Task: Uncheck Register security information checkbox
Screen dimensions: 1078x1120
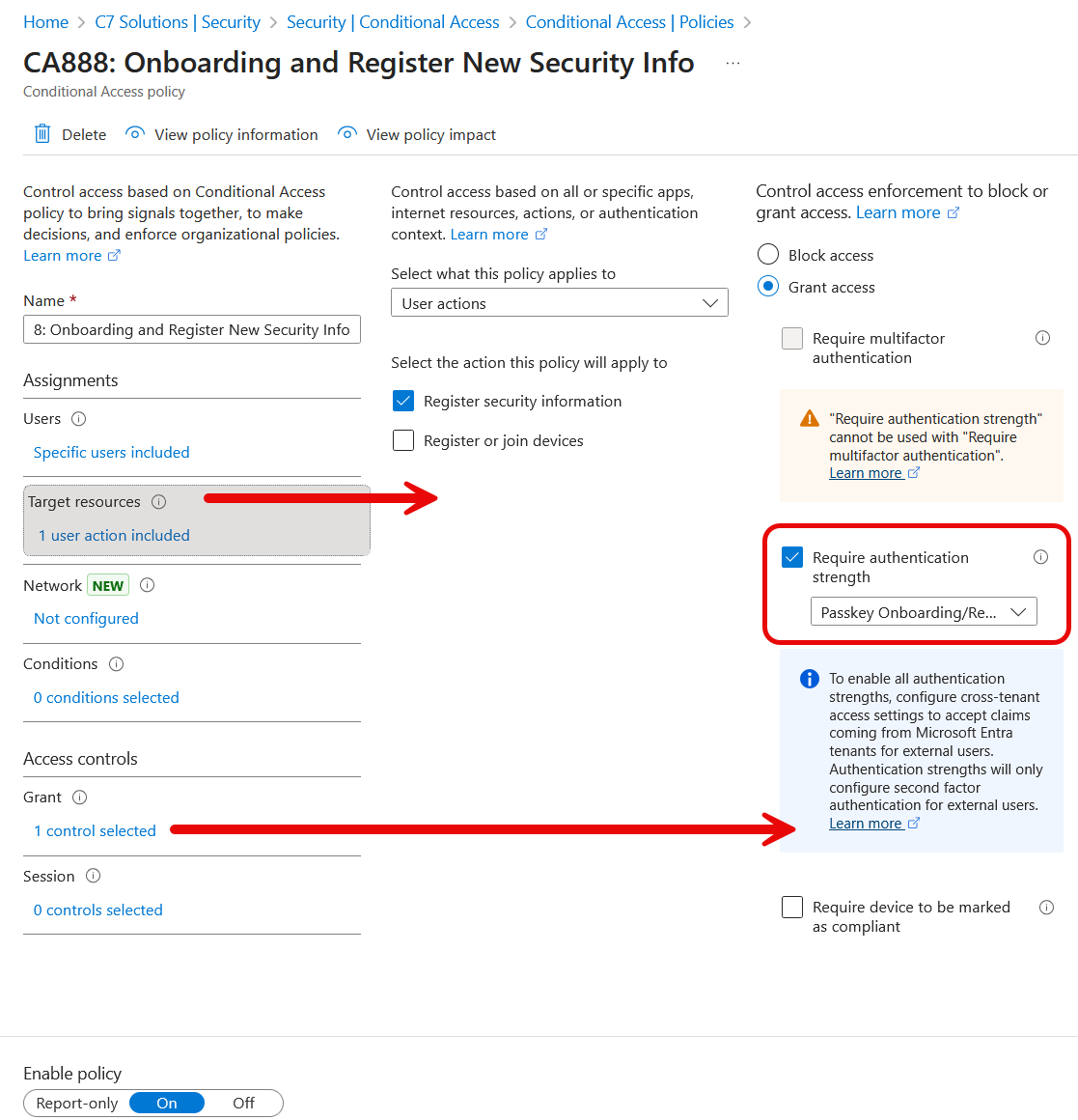Action: pos(403,402)
